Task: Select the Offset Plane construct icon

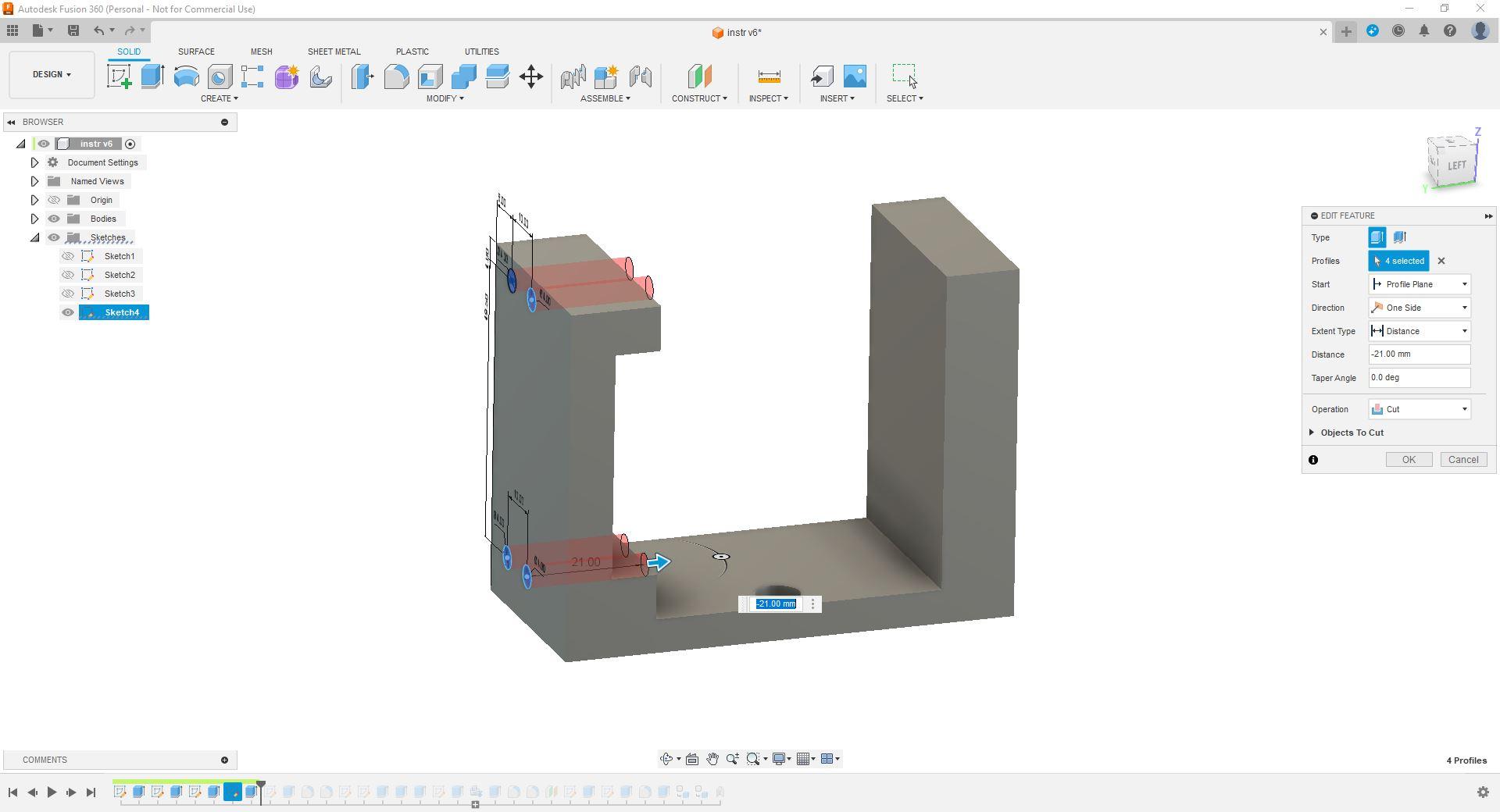Action: coord(699,77)
